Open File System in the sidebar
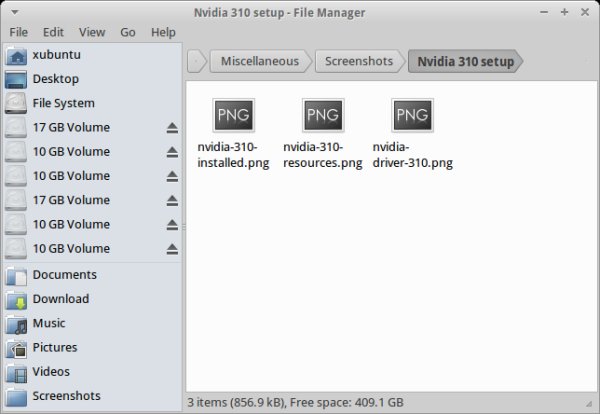 point(92,103)
